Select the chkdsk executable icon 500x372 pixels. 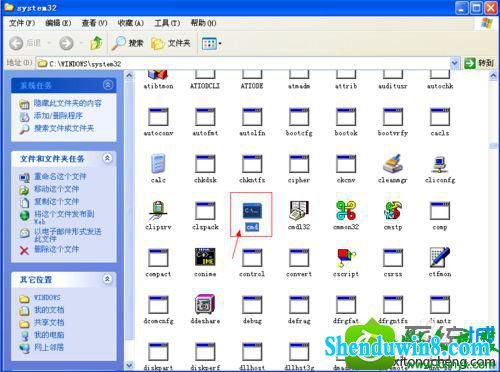tap(205, 164)
